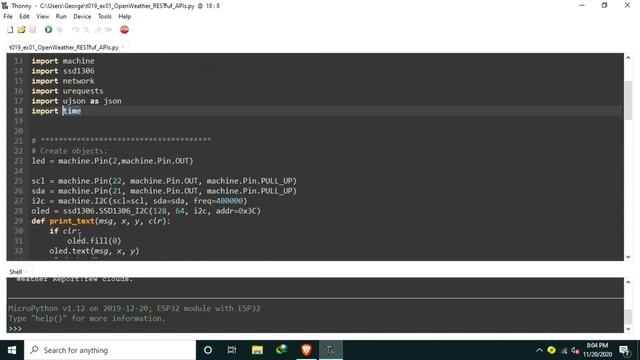Click editor scrollbar down arrow

pyautogui.click(x=628, y=257)
